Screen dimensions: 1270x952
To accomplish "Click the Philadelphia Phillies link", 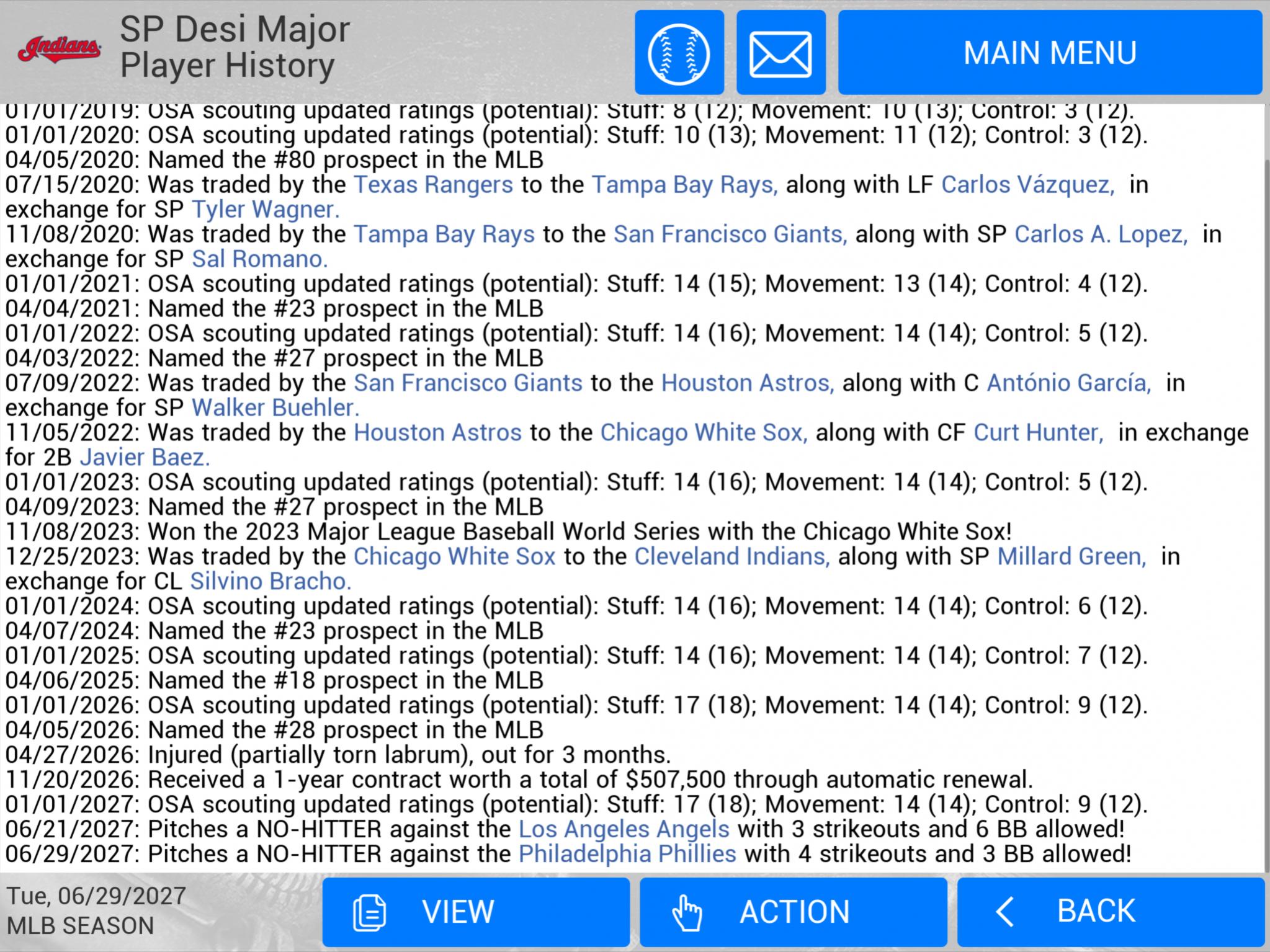I will (x=627, y=854).
